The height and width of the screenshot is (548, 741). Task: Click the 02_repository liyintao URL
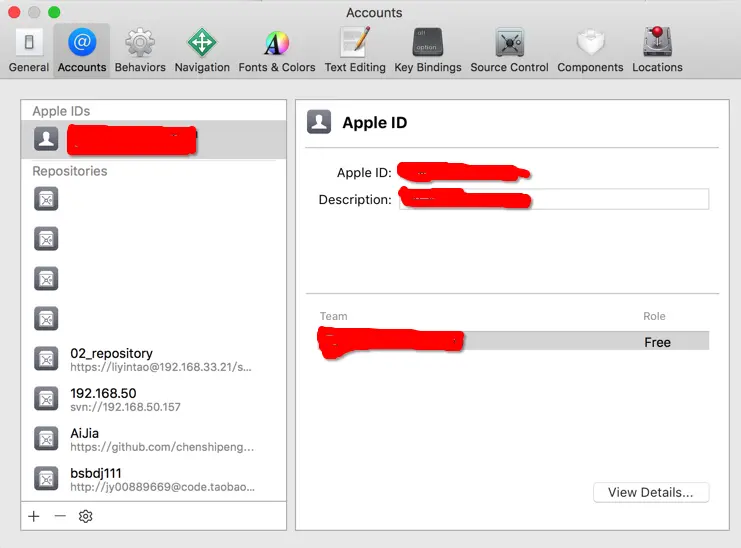(x=161, y=367)
